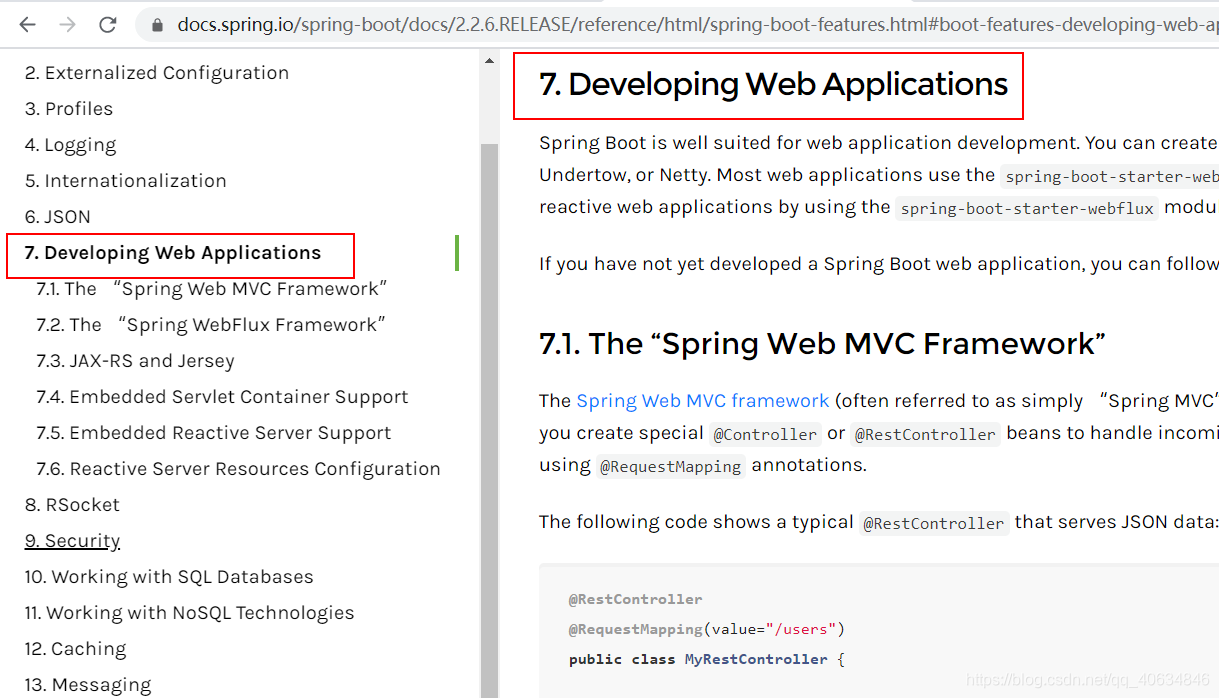Click the public class MyRestController code line
This screenshot has height=698, width=1219.
click(707, 659)
